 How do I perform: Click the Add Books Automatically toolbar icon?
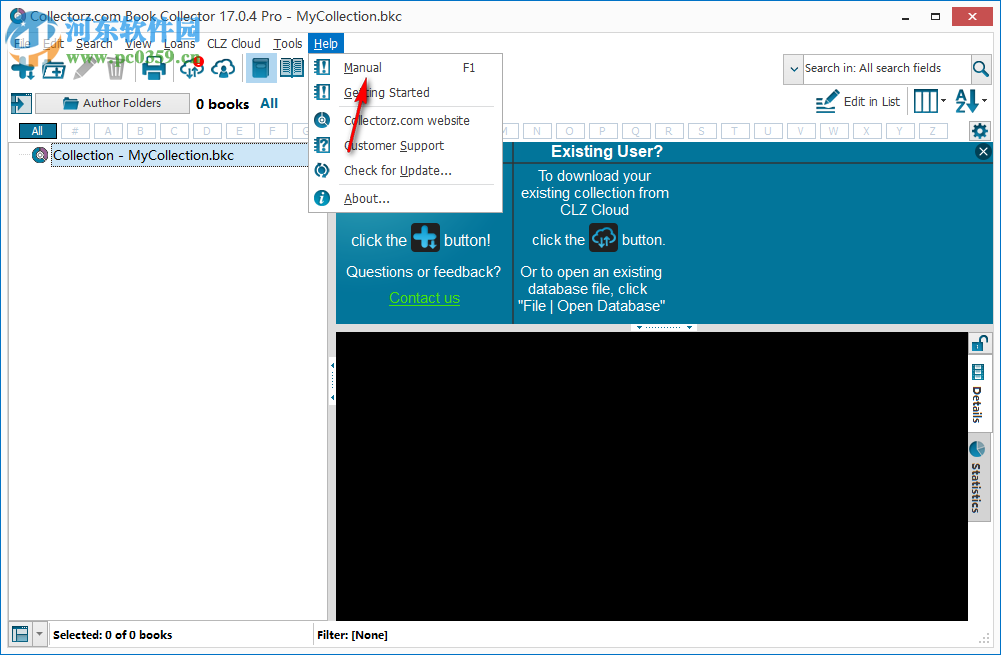click(22, 68)
